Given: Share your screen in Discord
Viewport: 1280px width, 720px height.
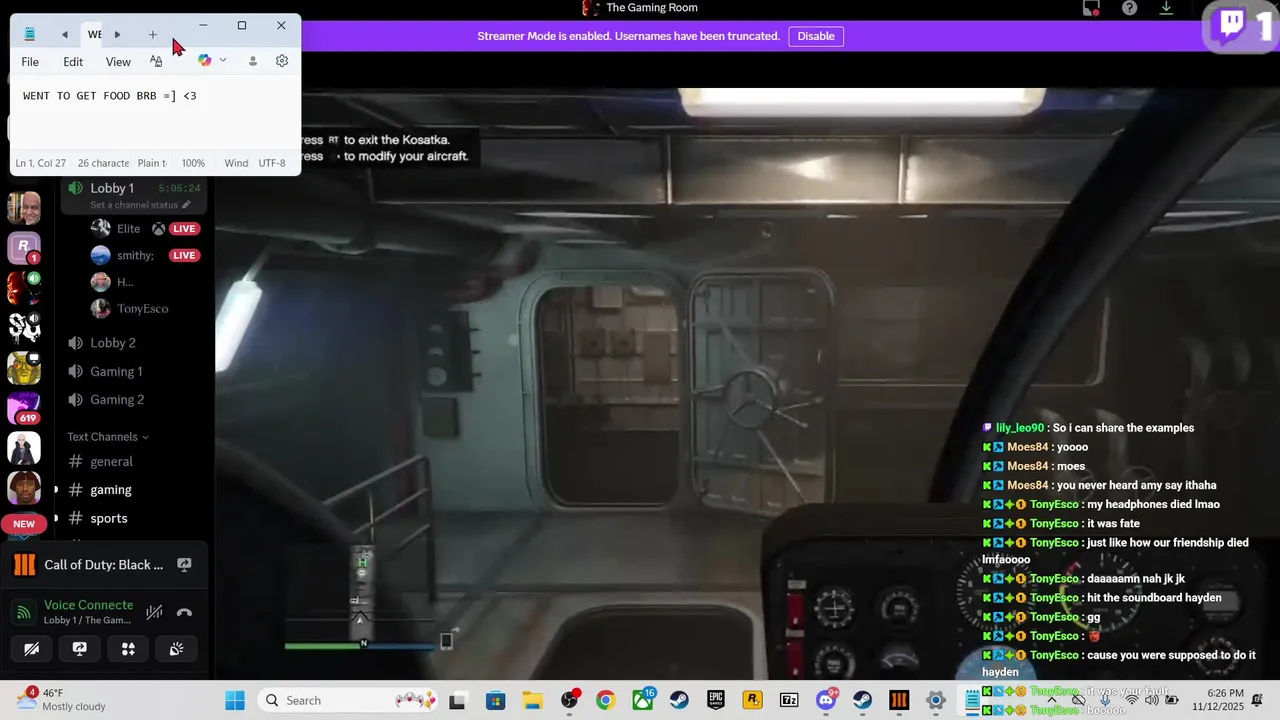Looking at the screenshot, I should pos(80,649).
